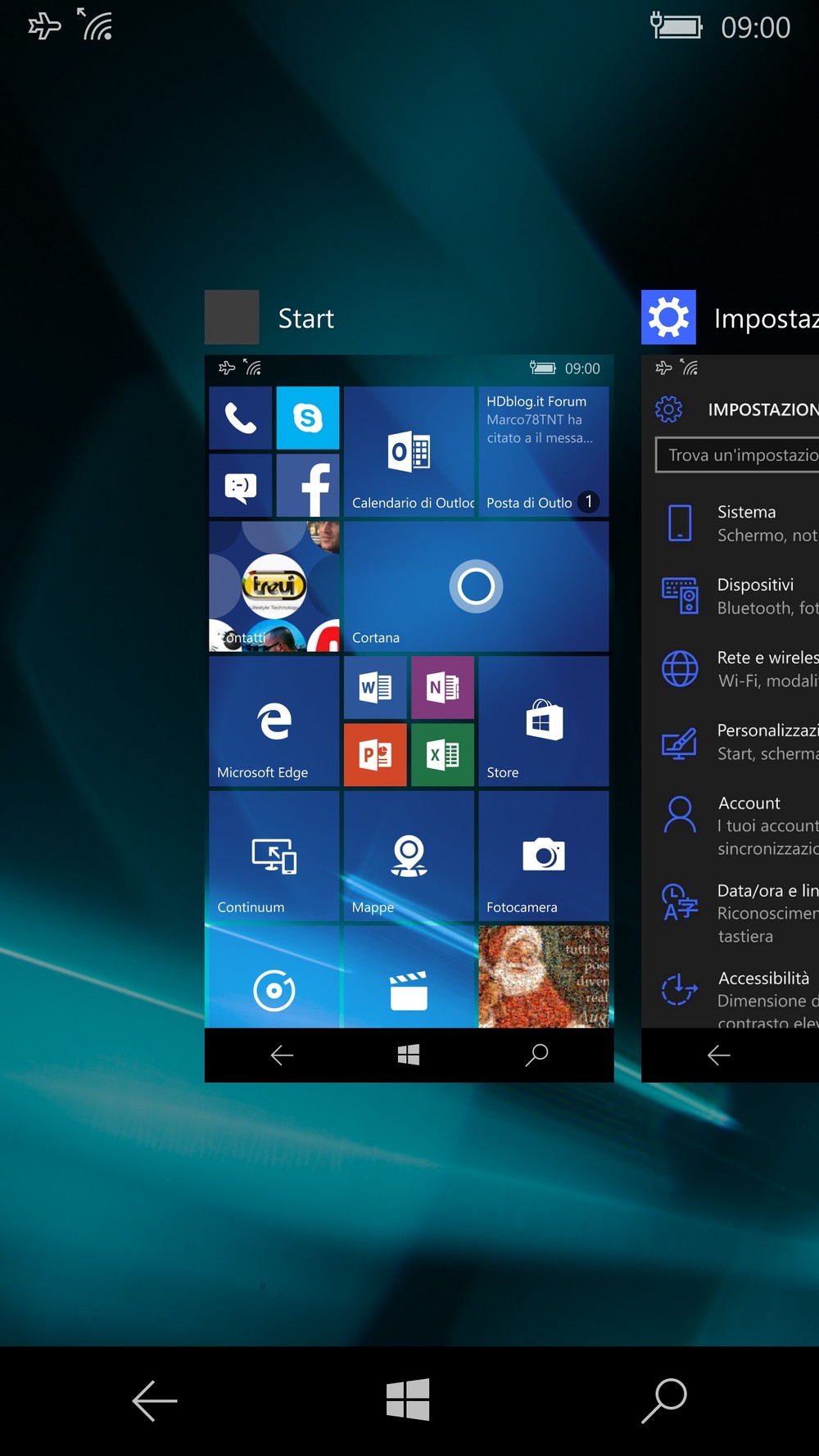Screen dimensions: 819x1456
Task: Launch the PowerPoint tile
Action: (375, 754)
